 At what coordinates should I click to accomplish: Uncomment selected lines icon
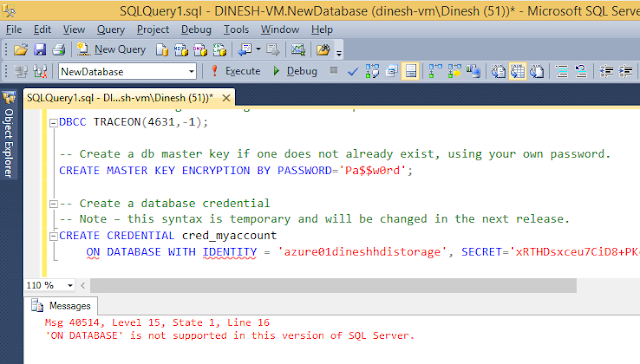point(581,72)
